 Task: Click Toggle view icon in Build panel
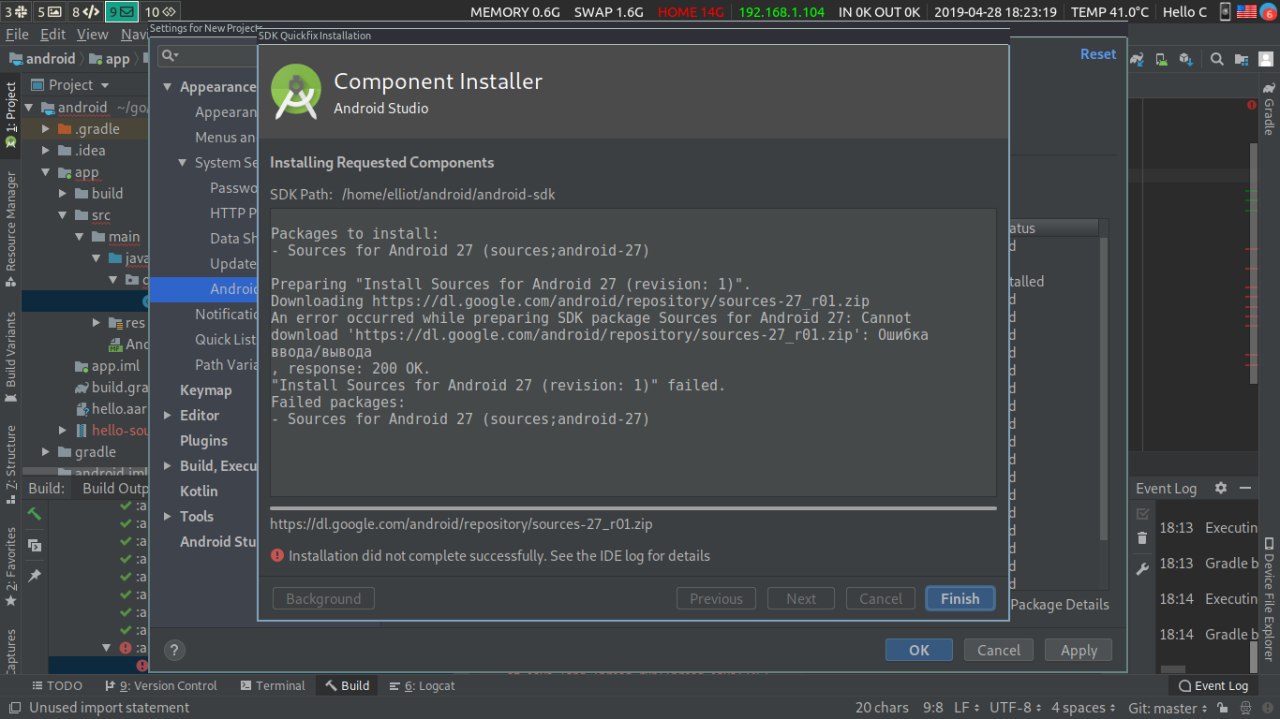34,545
